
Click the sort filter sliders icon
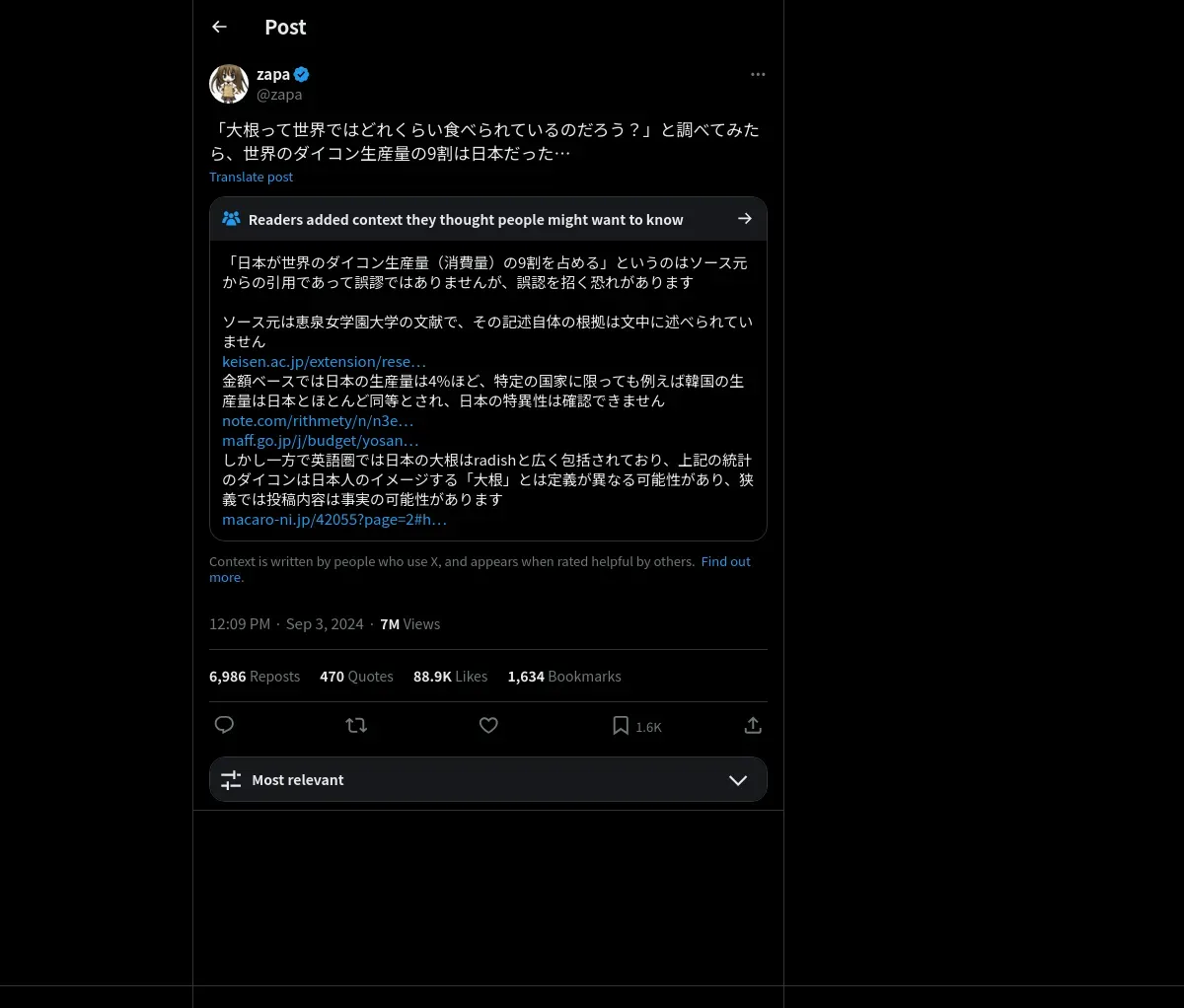click(231, 780)
